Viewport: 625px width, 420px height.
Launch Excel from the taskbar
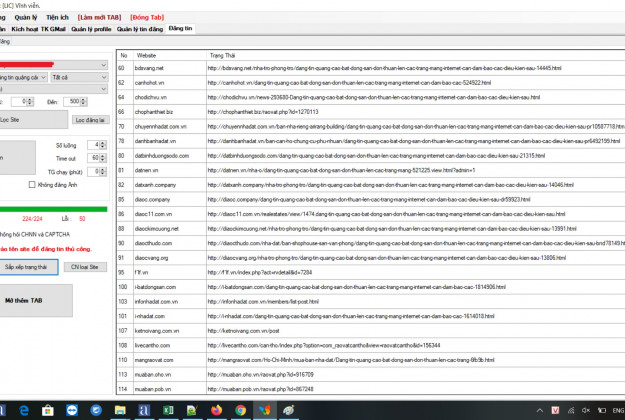coord(168,410)
